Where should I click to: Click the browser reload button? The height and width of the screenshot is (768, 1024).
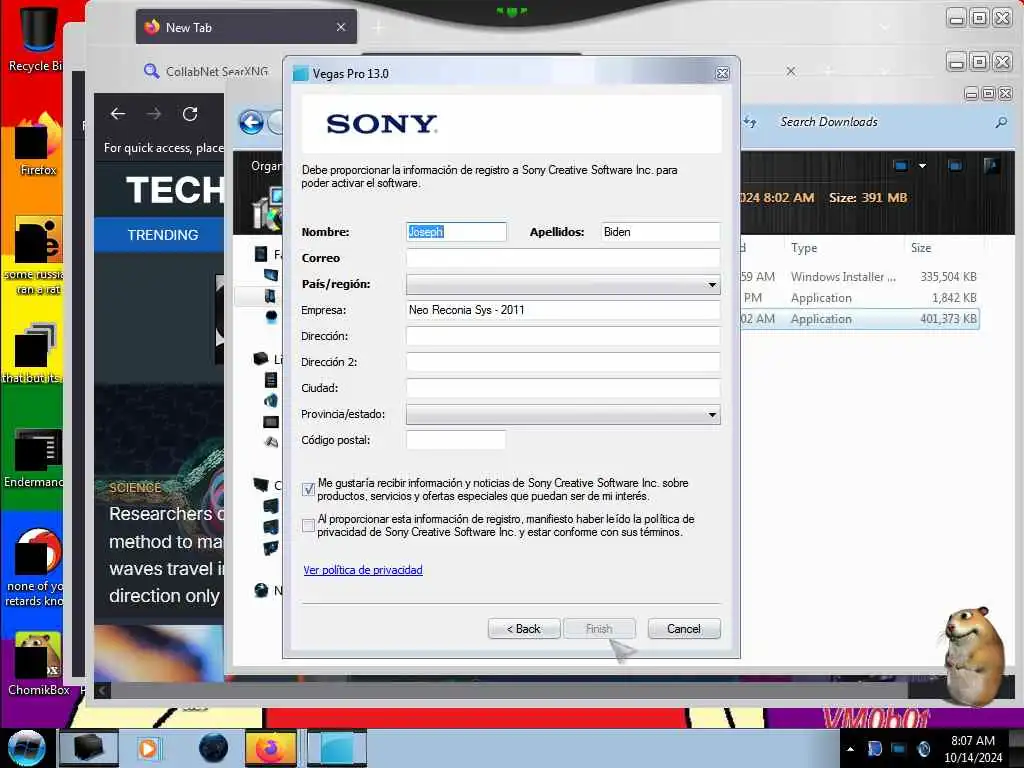coord(190,114)
